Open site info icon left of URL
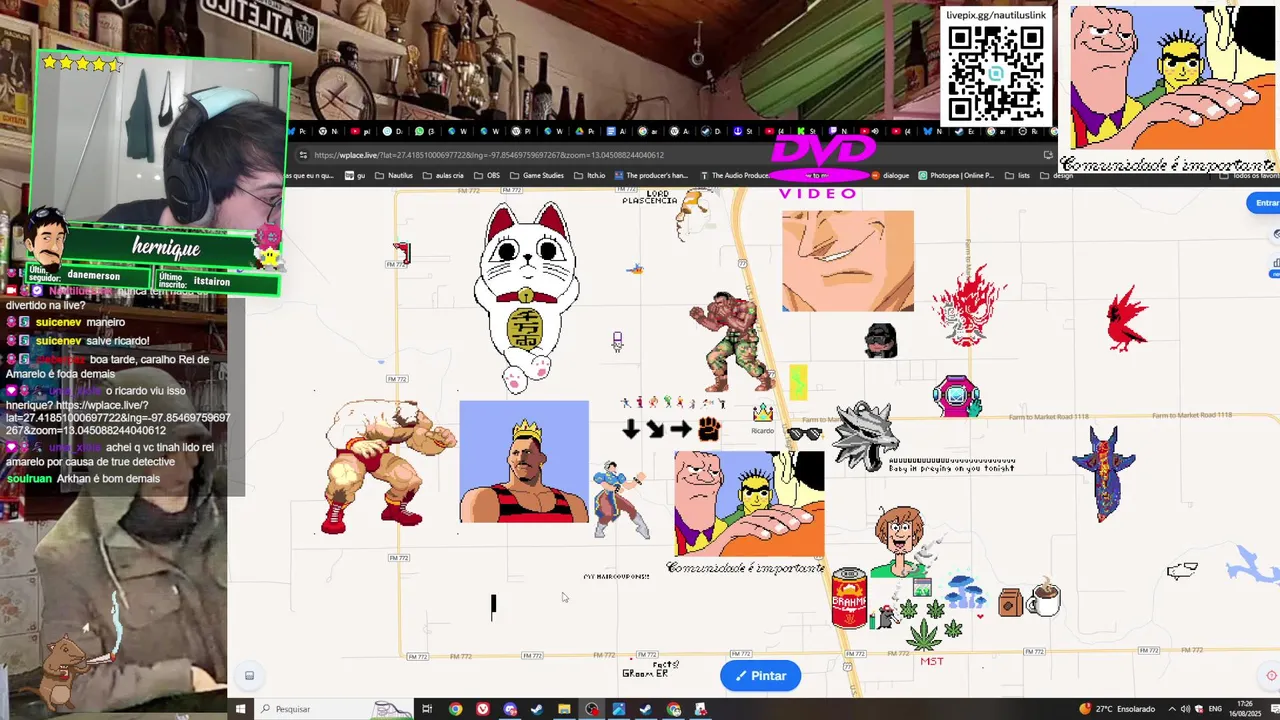This screenshot has width=1280, height=720. (x=303, y=155)
